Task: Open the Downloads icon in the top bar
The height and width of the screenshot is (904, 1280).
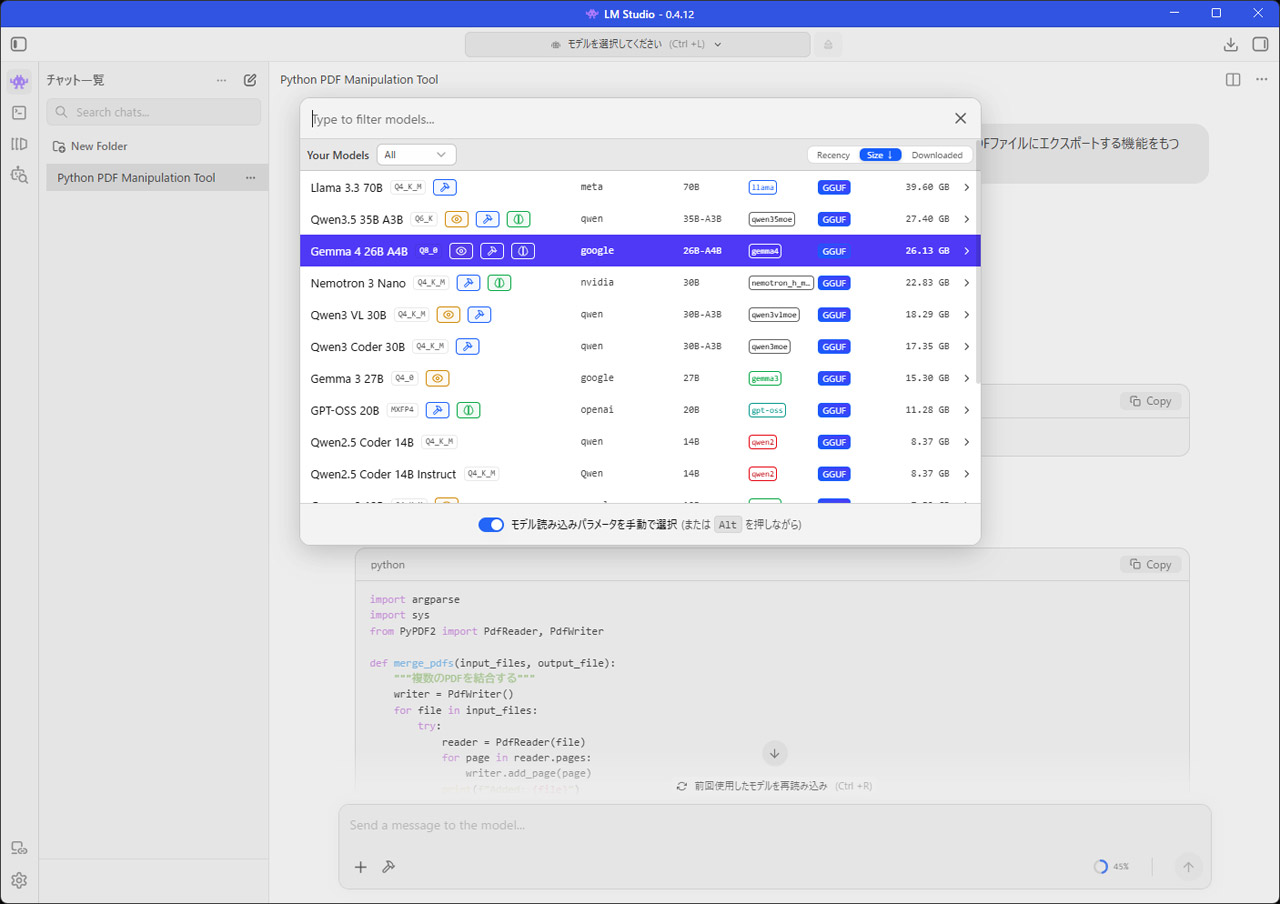Action: (x=1231, y=44)
